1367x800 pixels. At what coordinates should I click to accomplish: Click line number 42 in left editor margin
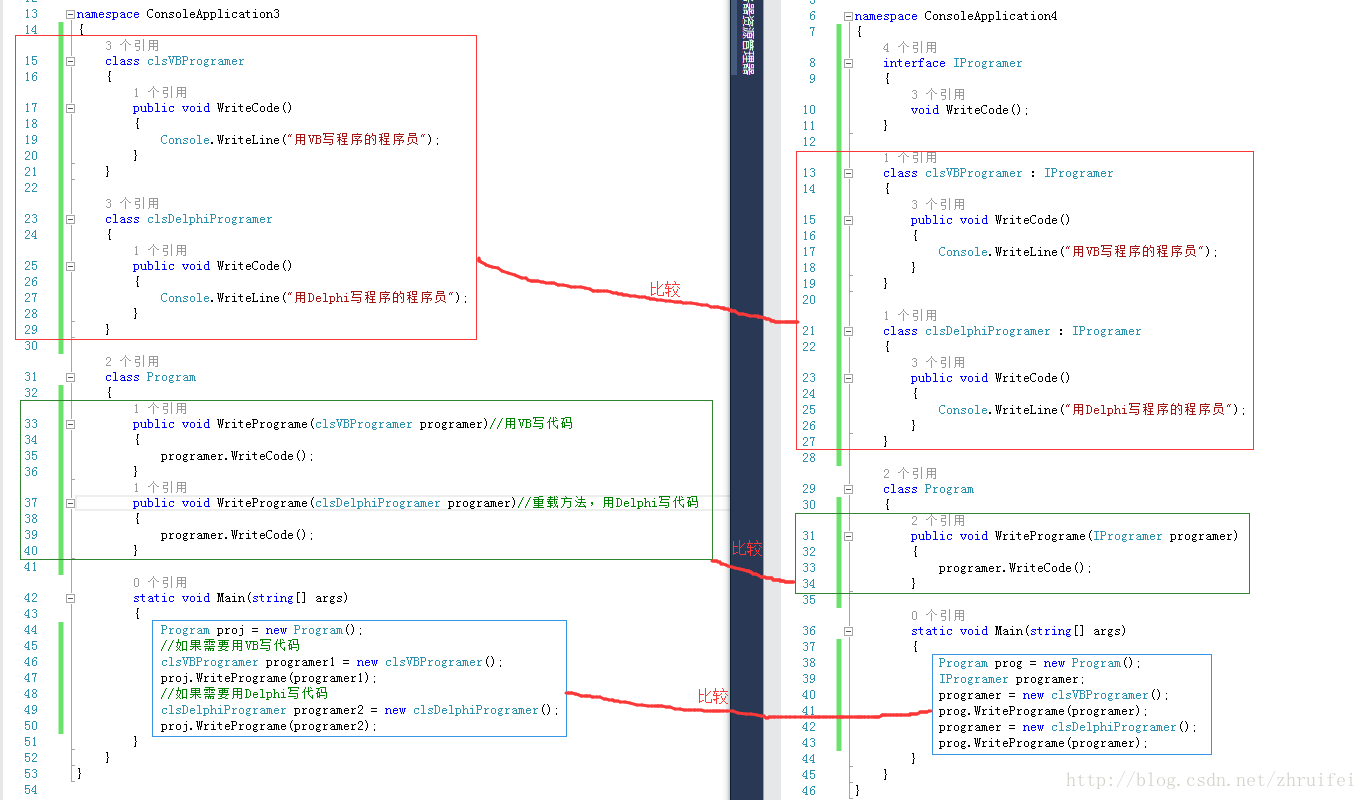(30, 598)
